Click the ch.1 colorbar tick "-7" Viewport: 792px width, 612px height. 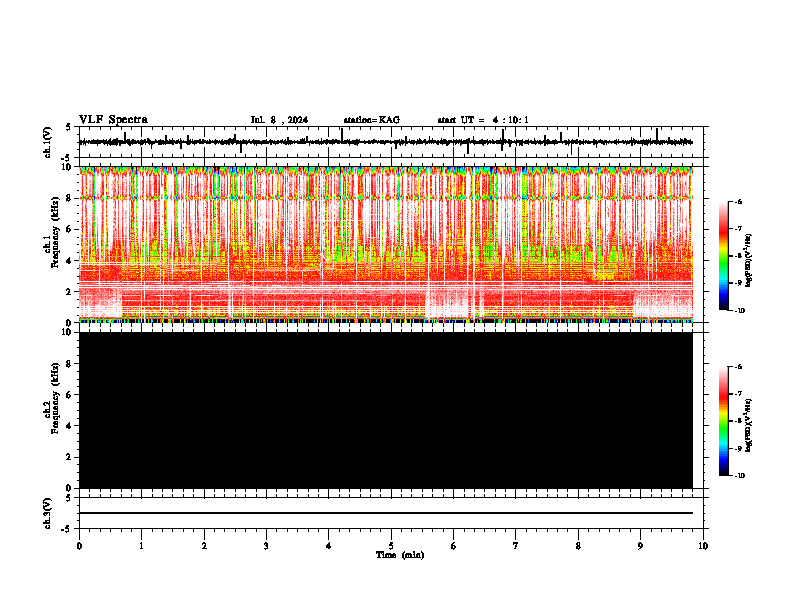click(x=738, y=229)
